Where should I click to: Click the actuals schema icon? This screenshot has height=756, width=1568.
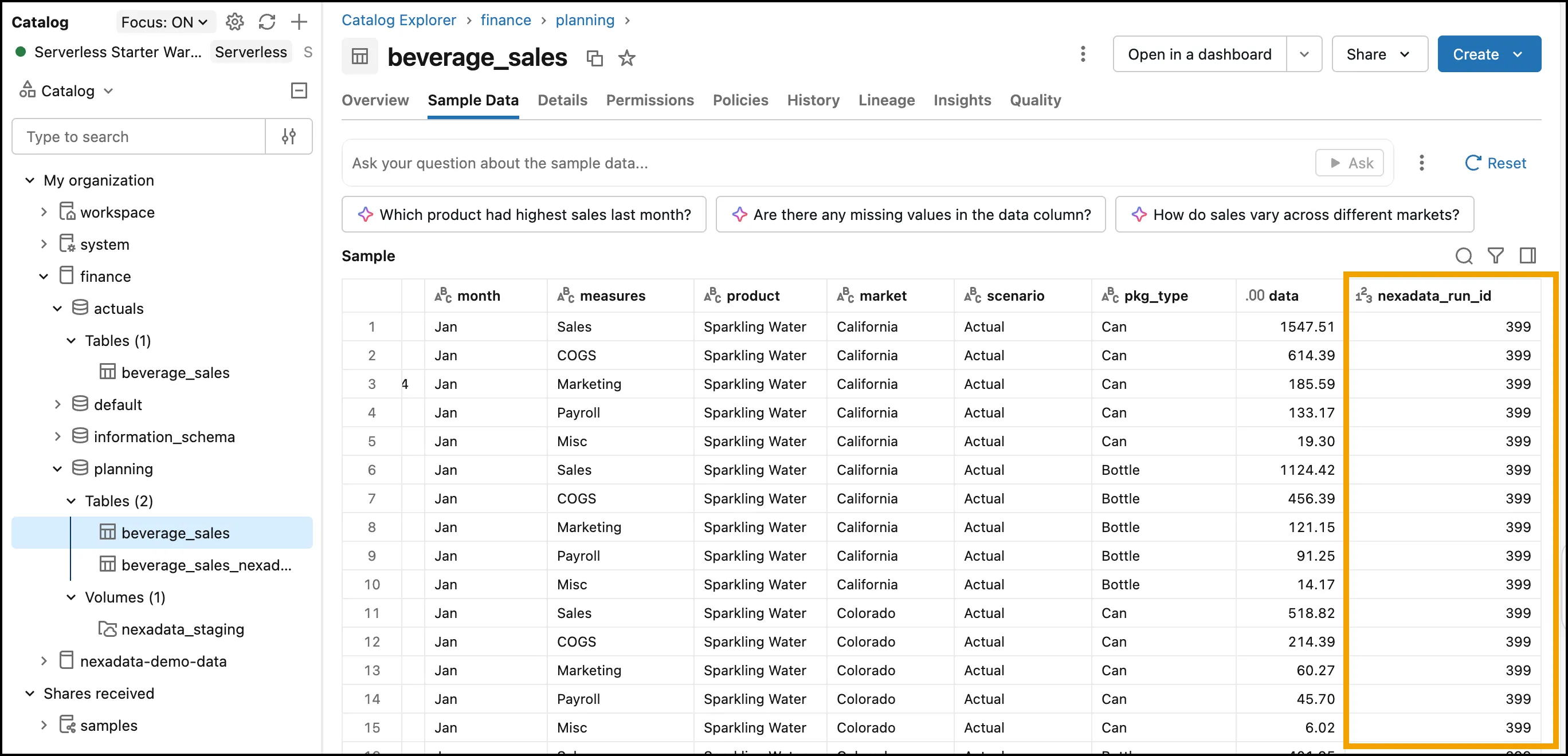80,308
